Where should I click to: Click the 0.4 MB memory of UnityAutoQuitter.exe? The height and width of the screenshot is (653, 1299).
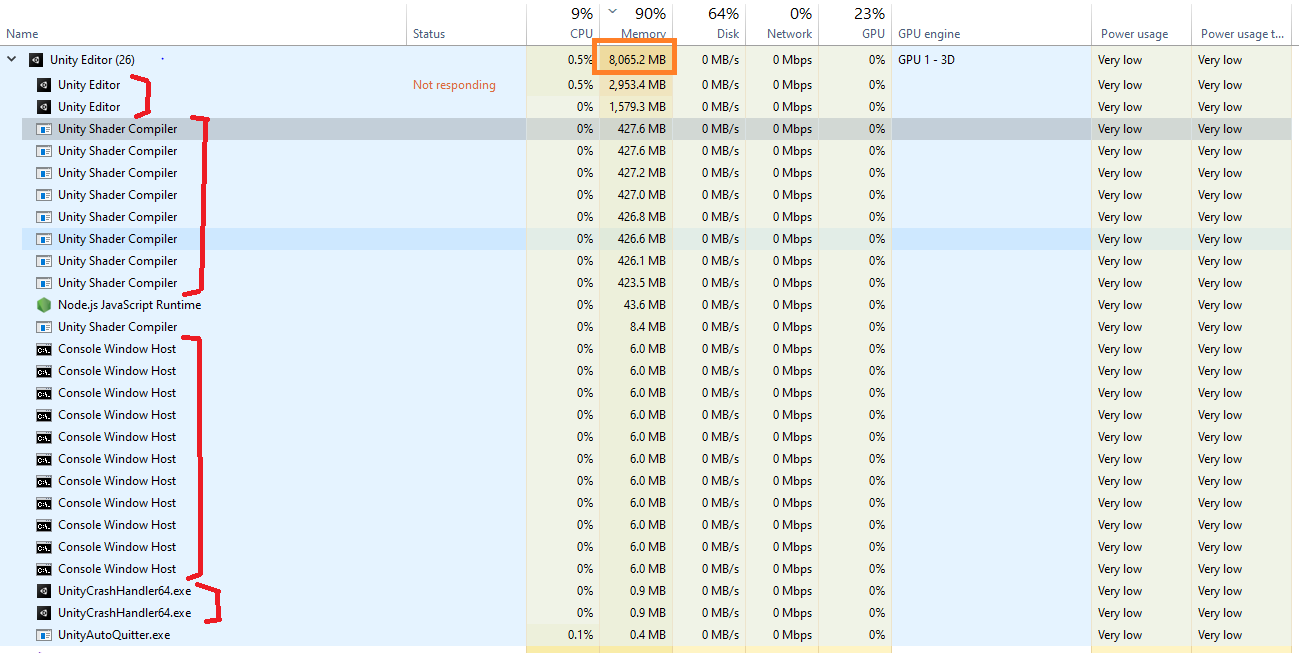[648, 635]
